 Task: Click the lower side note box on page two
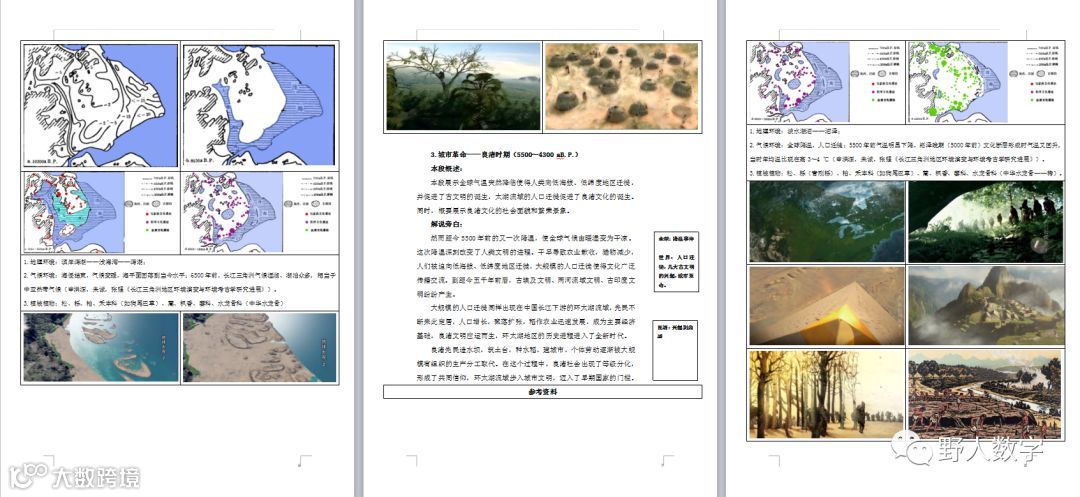pos(676,349)
